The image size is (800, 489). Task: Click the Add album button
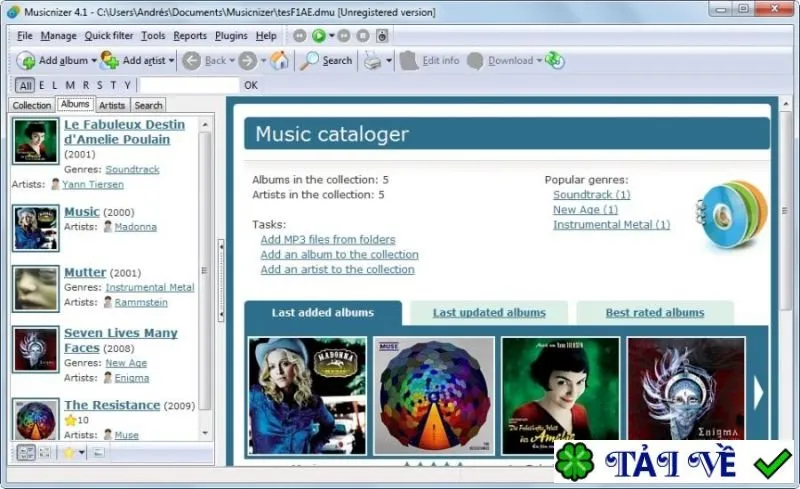[53, 60]
